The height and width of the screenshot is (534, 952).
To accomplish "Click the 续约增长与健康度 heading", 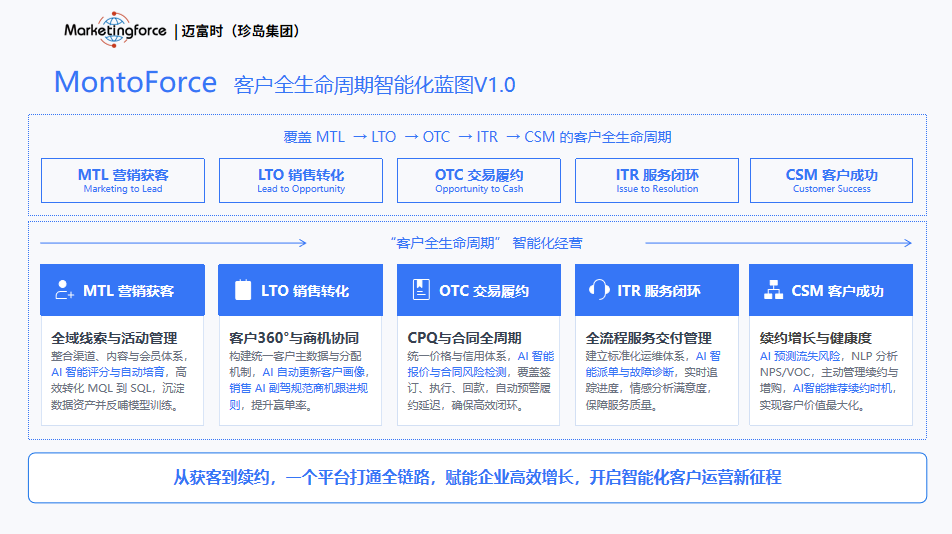I will [x=815, y=338].
